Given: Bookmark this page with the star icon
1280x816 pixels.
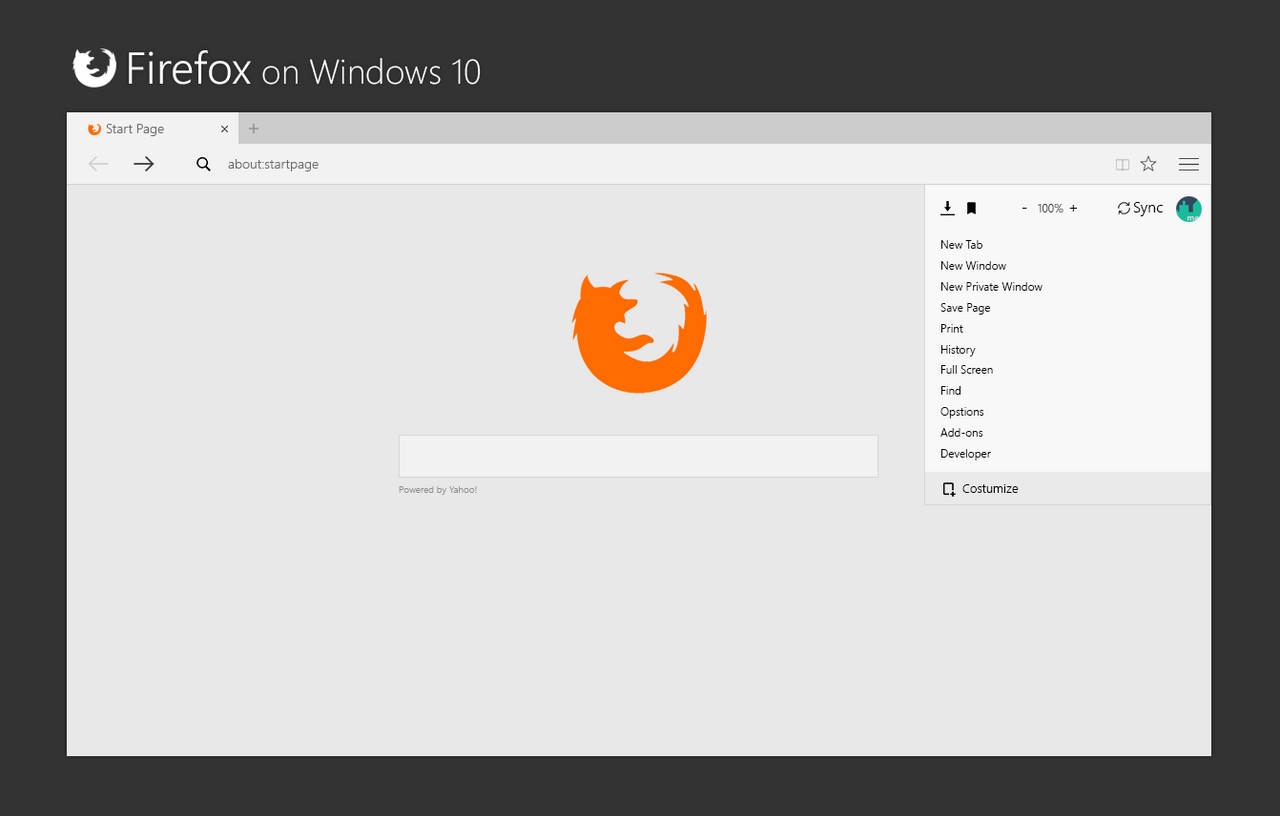Looking at the screenshot, I should 1148,164.
